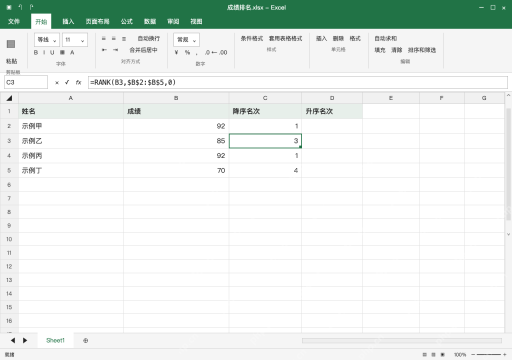Open 套用表格格式 table format menu
The height and width of the screenshot is (360, 512).
286,39
